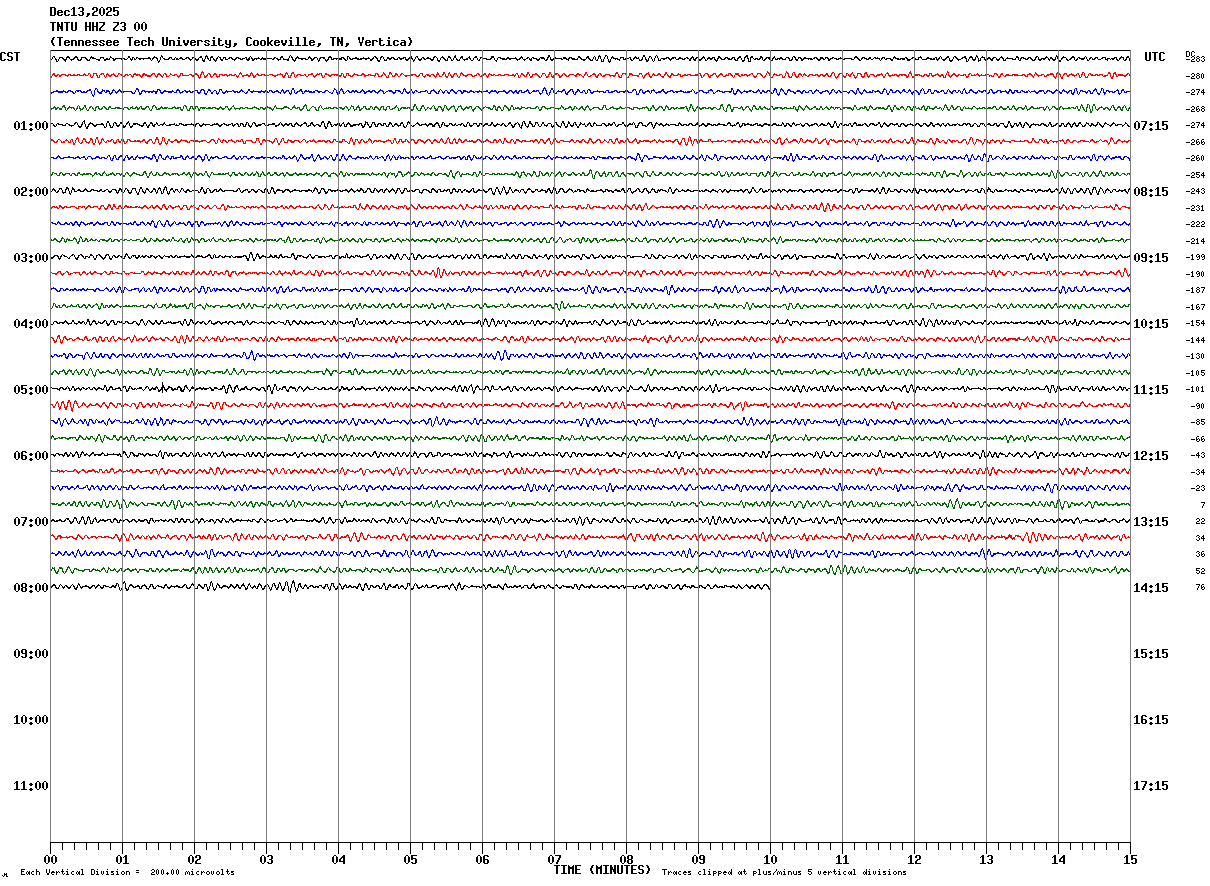This screenshot has height=886, width=1210.
Task: Click the "UTC" time zone label
Action: [1155, 57]
